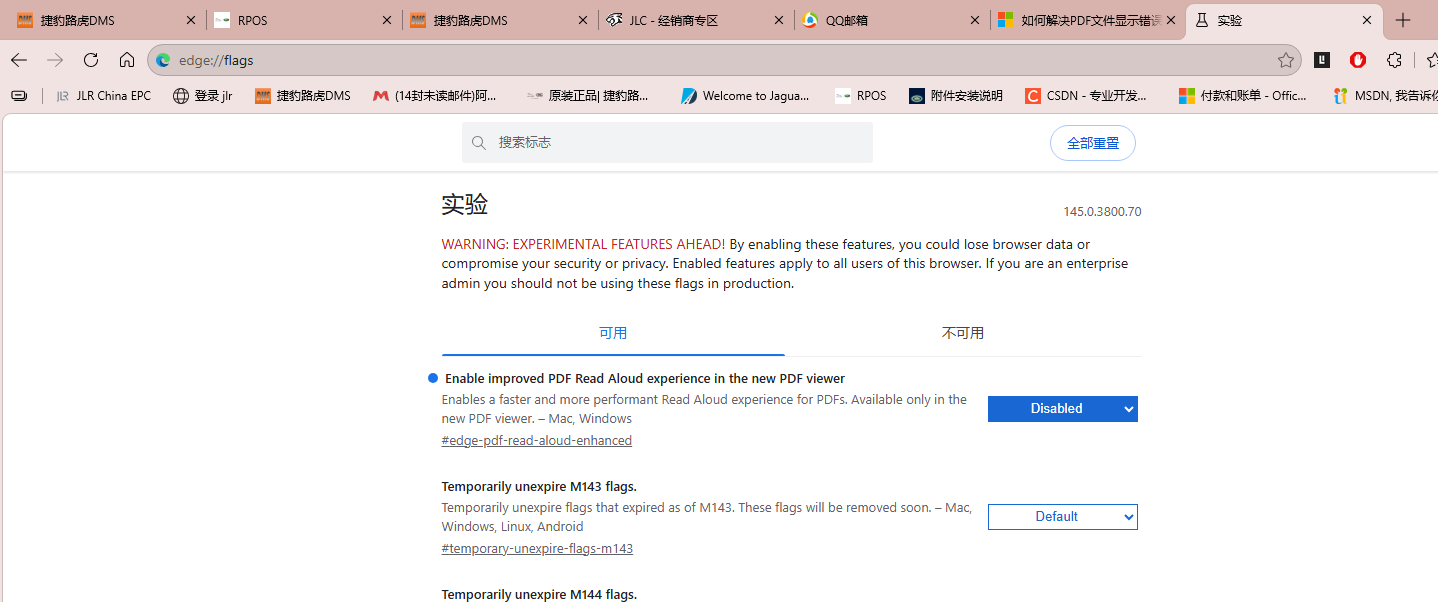This screenshot has width=1438, height=602.
Task: Open the 附件安装说明 bookmark
Action: [x=956, y=96]
